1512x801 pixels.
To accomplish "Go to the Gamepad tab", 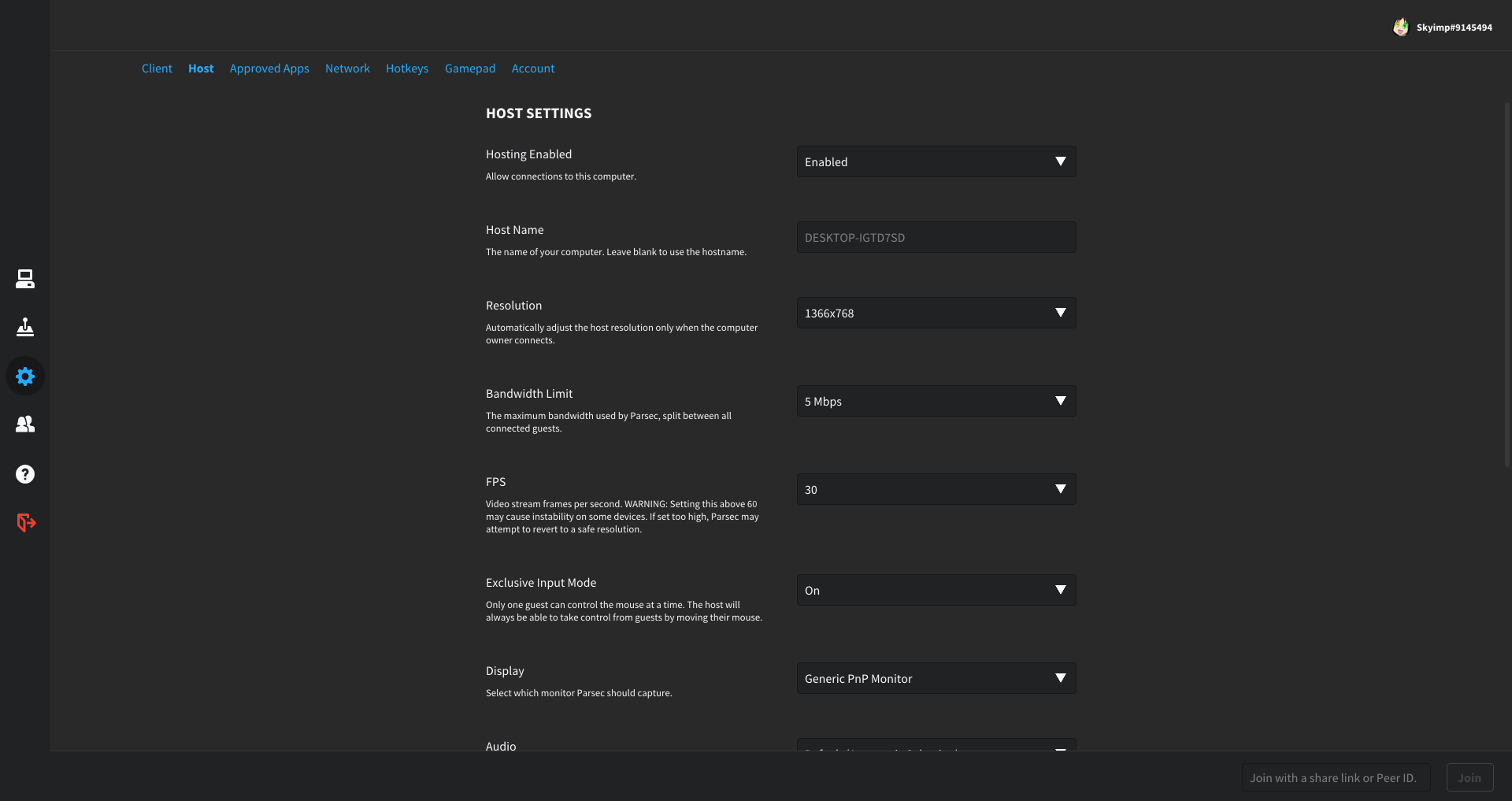I will [x=470, y=69].
